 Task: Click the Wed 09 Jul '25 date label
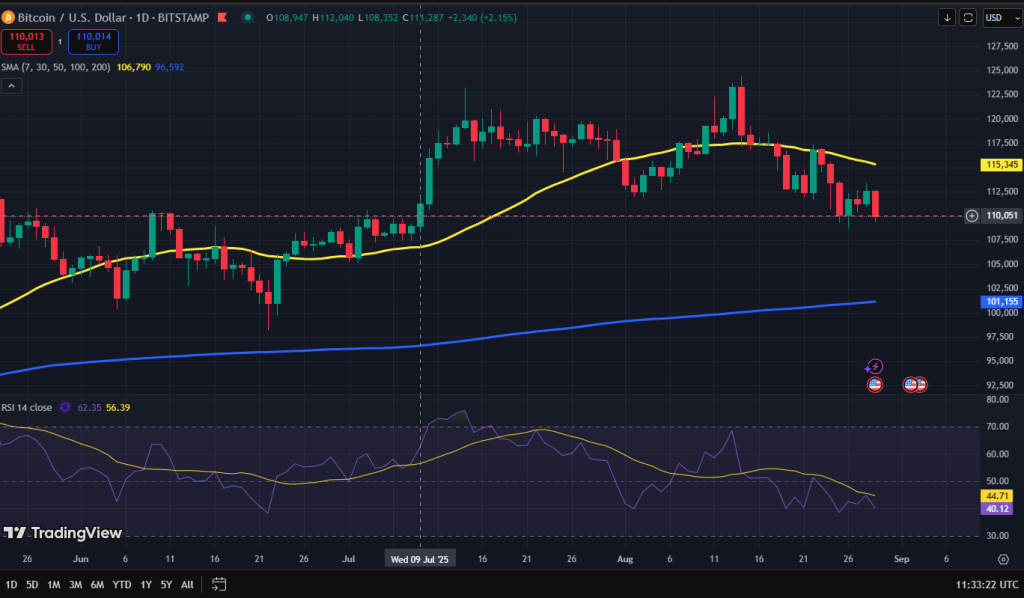click(420, 559)
